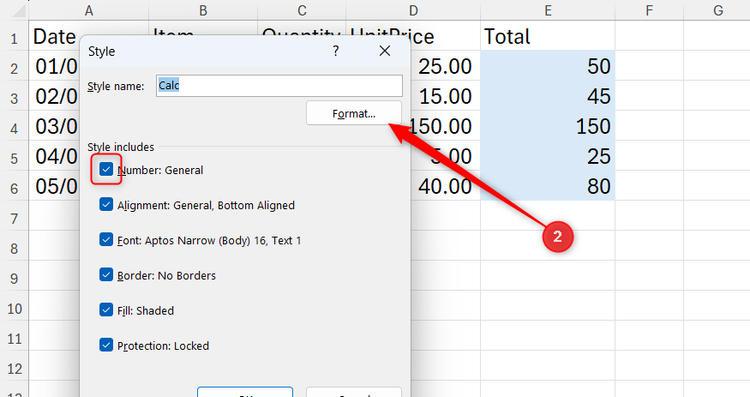Image resolution: width=750 pixels, height=397 pixels.
Task: Select column C header
Action: 302,10
